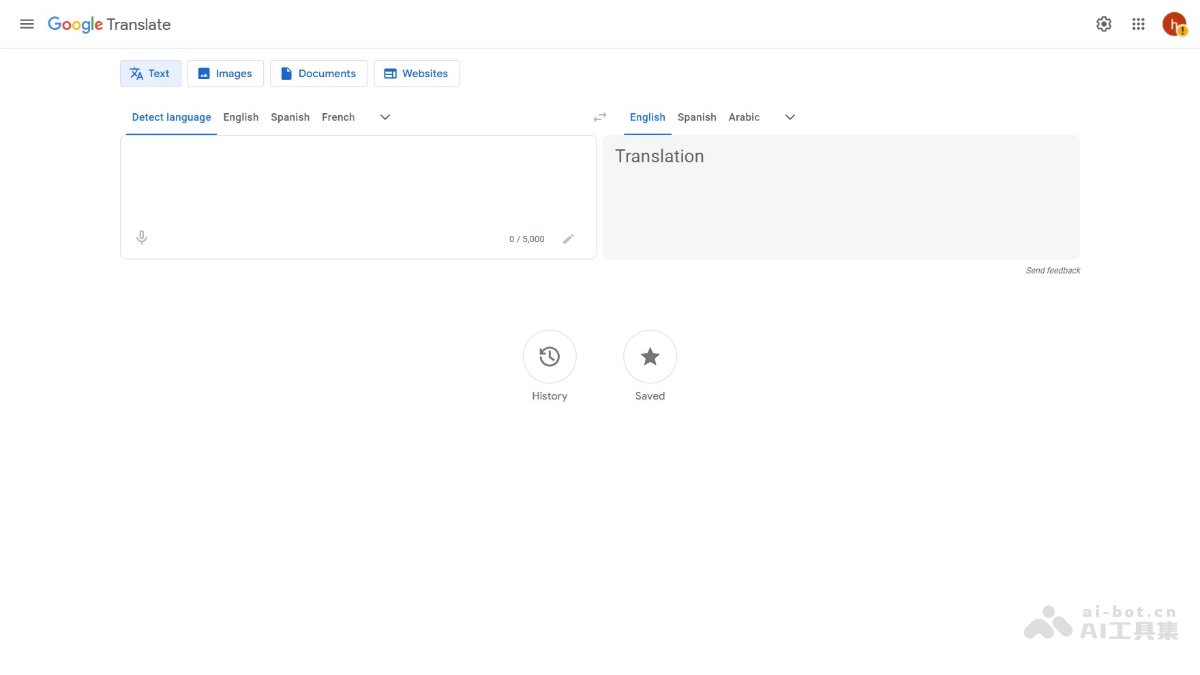Image resolution: width=1200 pixels, height=675 pixels.
Task: Open Google Translate settings gear
Action: tap(1104, 23)
